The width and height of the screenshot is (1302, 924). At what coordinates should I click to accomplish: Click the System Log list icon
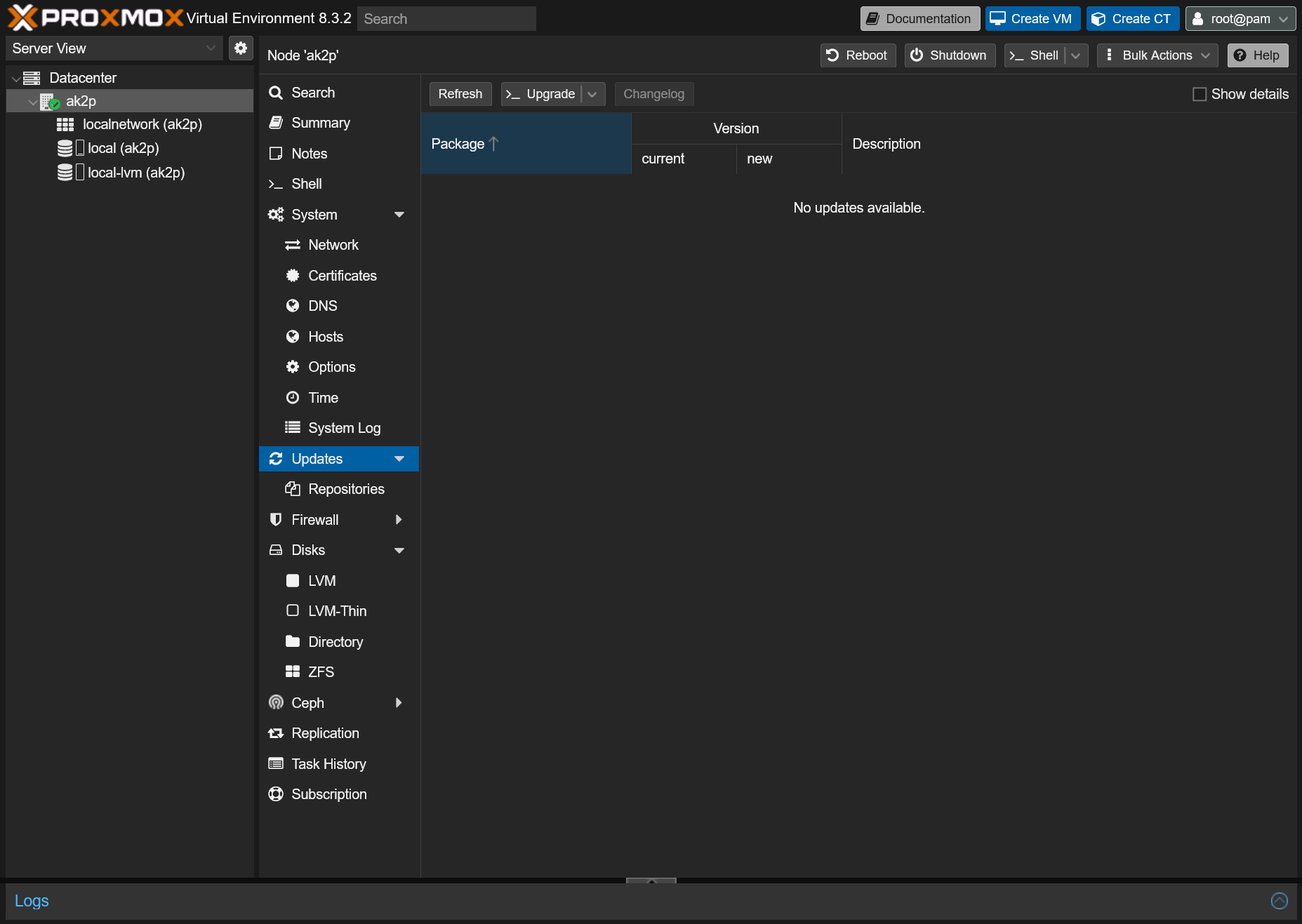click(293, 428)
